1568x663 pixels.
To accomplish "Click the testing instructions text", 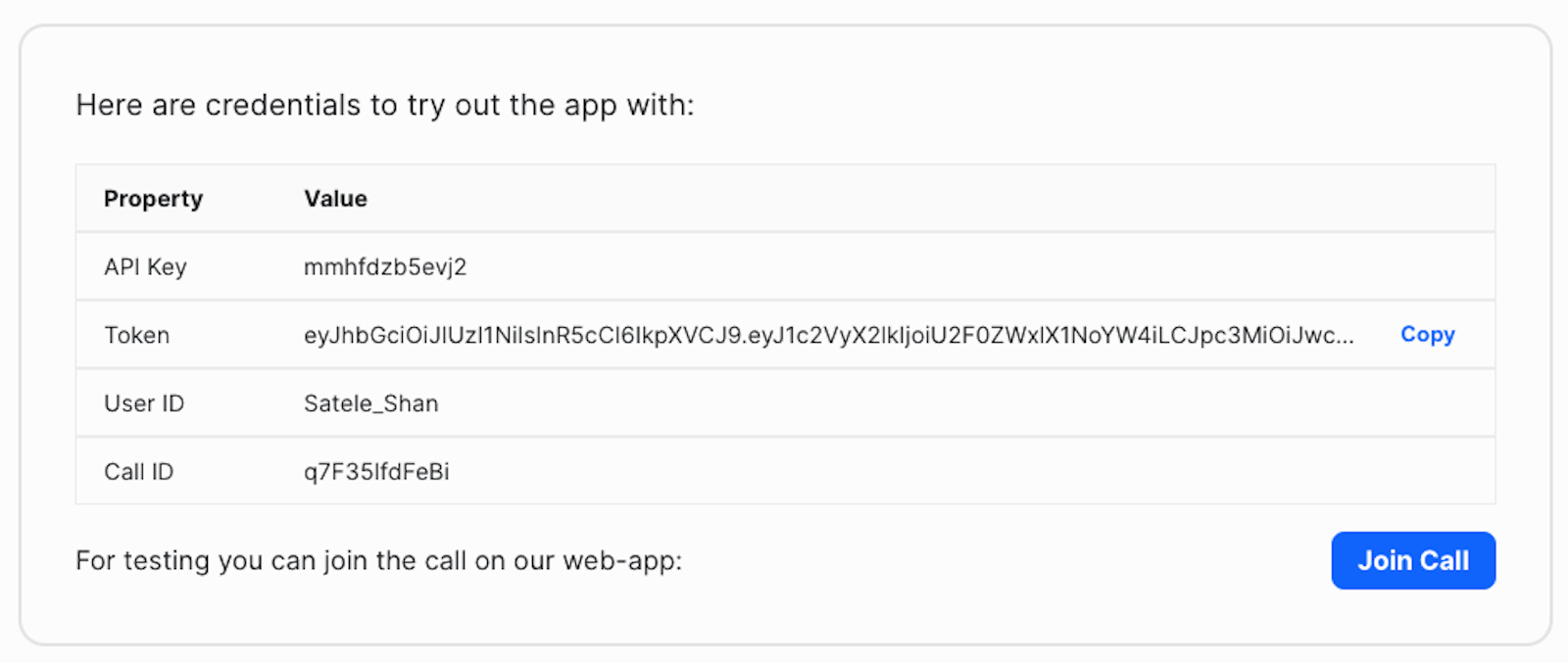I will tap(380, 560).
